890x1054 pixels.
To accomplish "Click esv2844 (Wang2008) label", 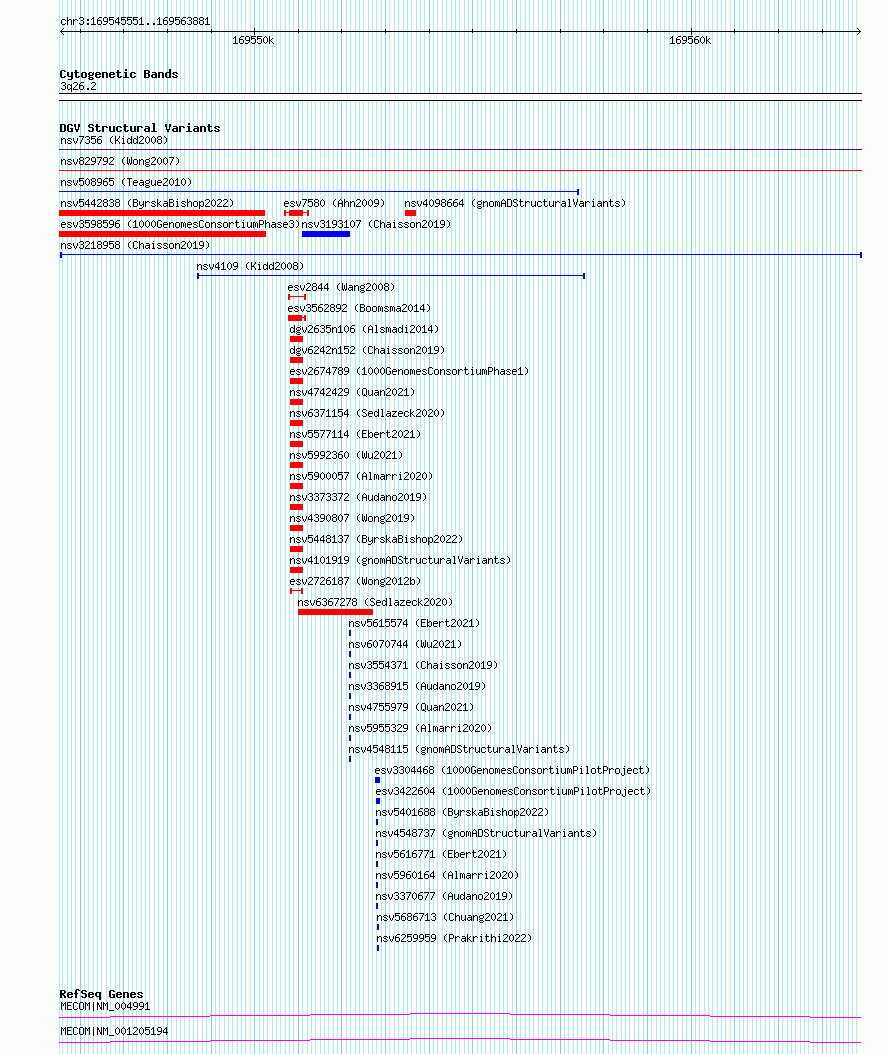I will 341,287.
